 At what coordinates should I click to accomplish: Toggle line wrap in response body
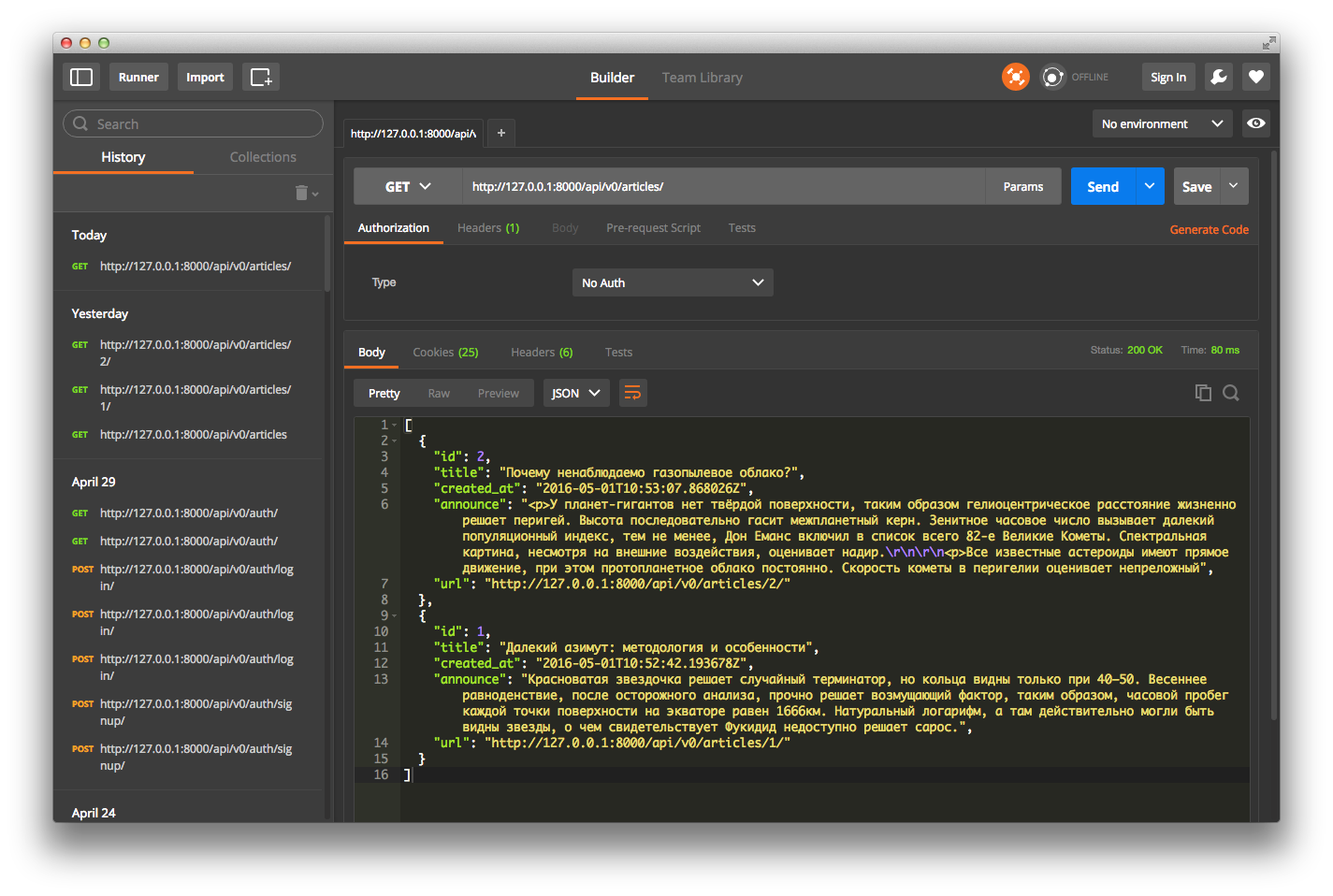click(632, 393)
